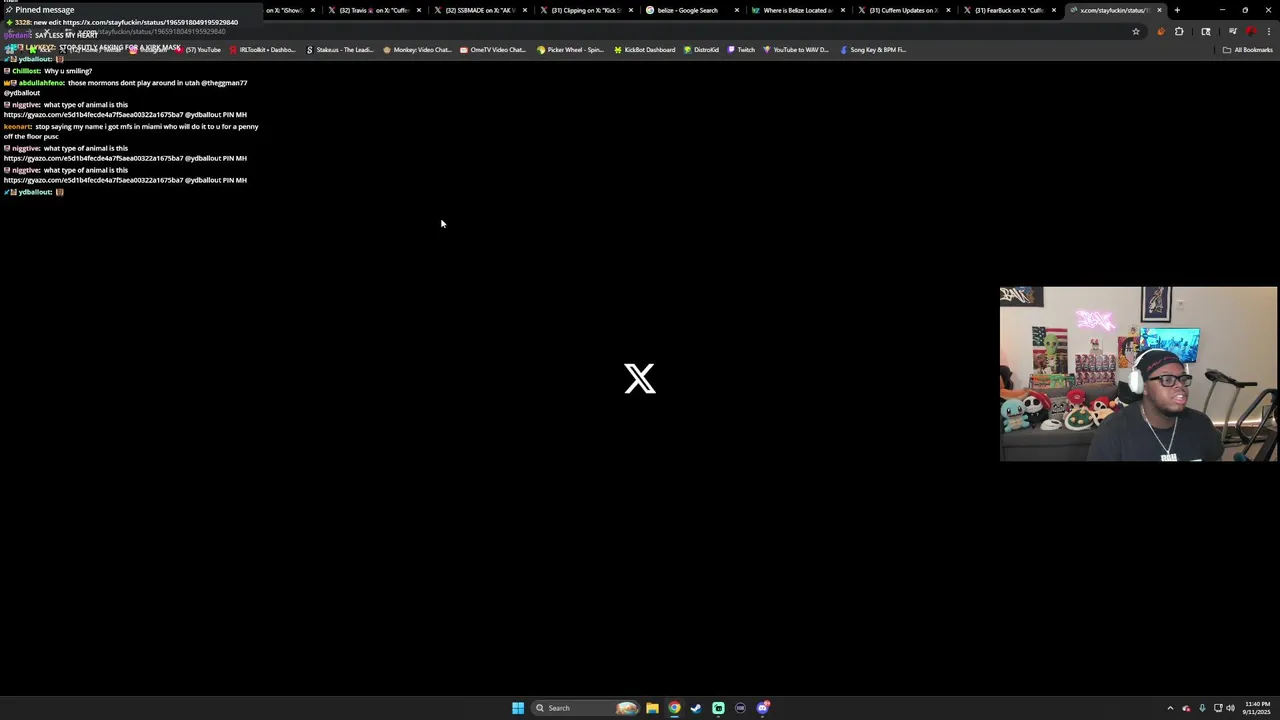Open a new browser tab
The height and width of the screenshot is (720, 1280).
click(x=1177, y=10)
